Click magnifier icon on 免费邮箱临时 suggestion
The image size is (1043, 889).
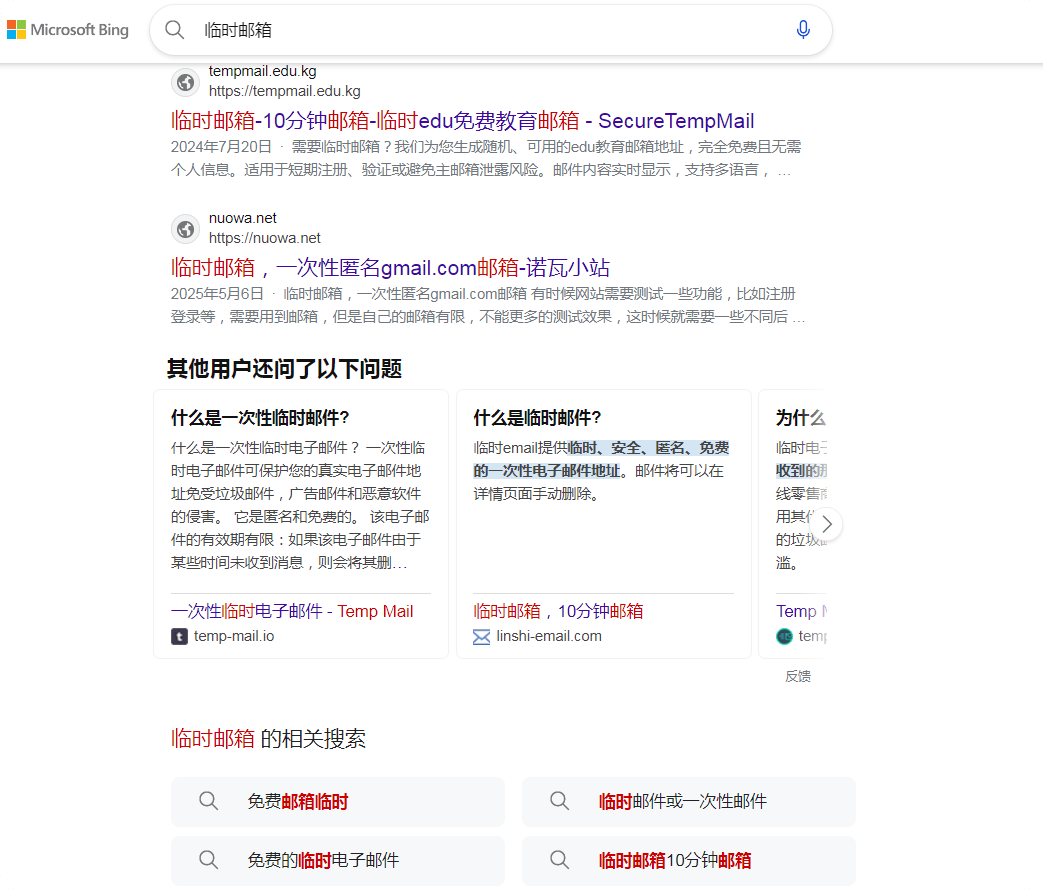208,801
